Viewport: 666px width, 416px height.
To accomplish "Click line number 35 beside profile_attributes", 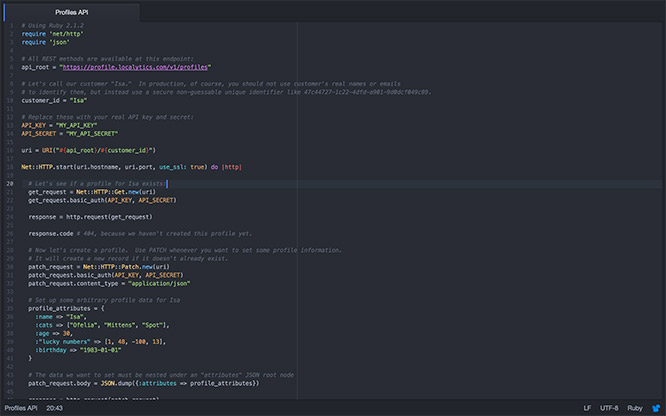I will [9, 309].
